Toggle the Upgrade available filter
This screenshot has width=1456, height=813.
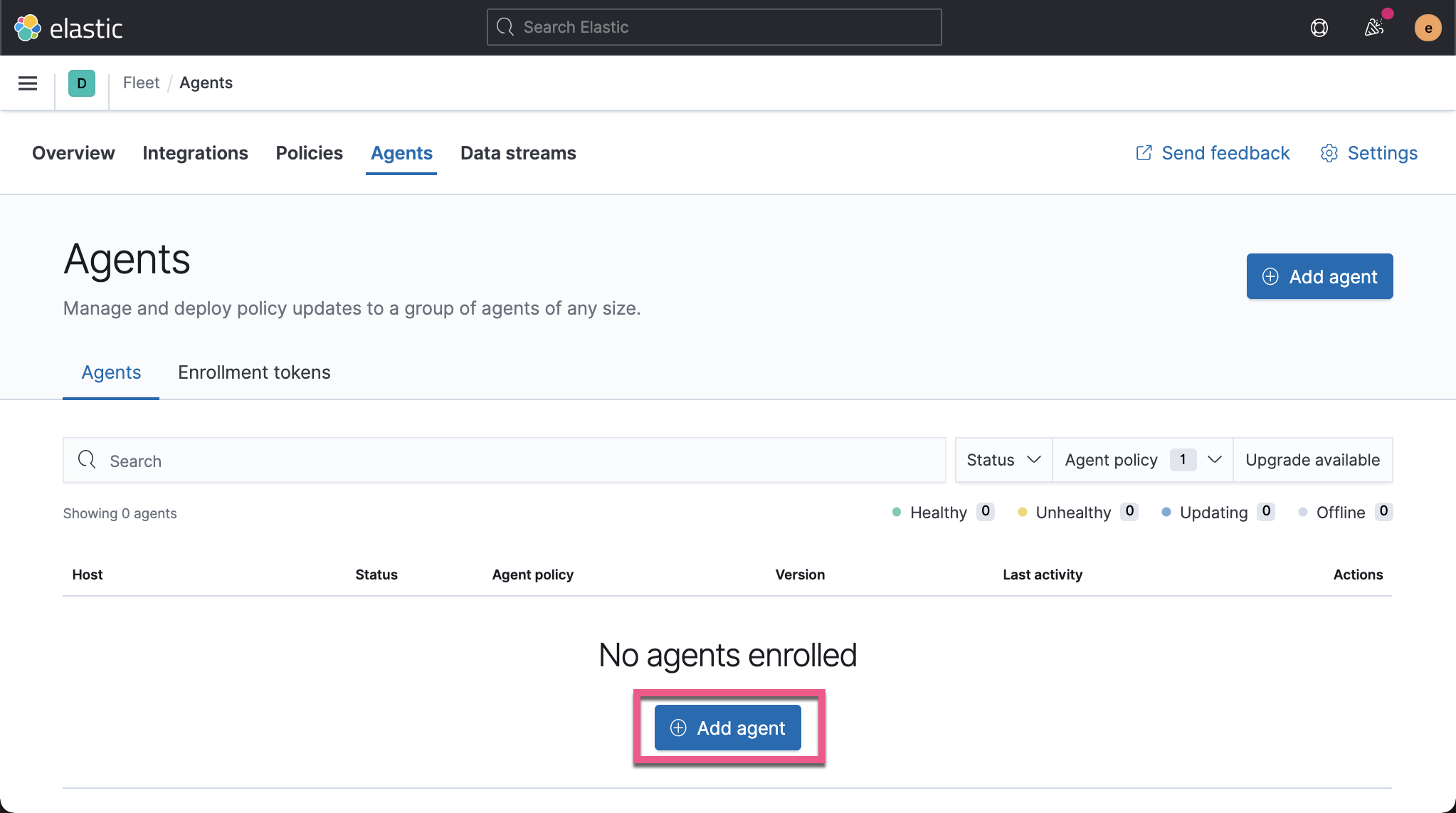pyautogui.click(x=1312, y=460)
